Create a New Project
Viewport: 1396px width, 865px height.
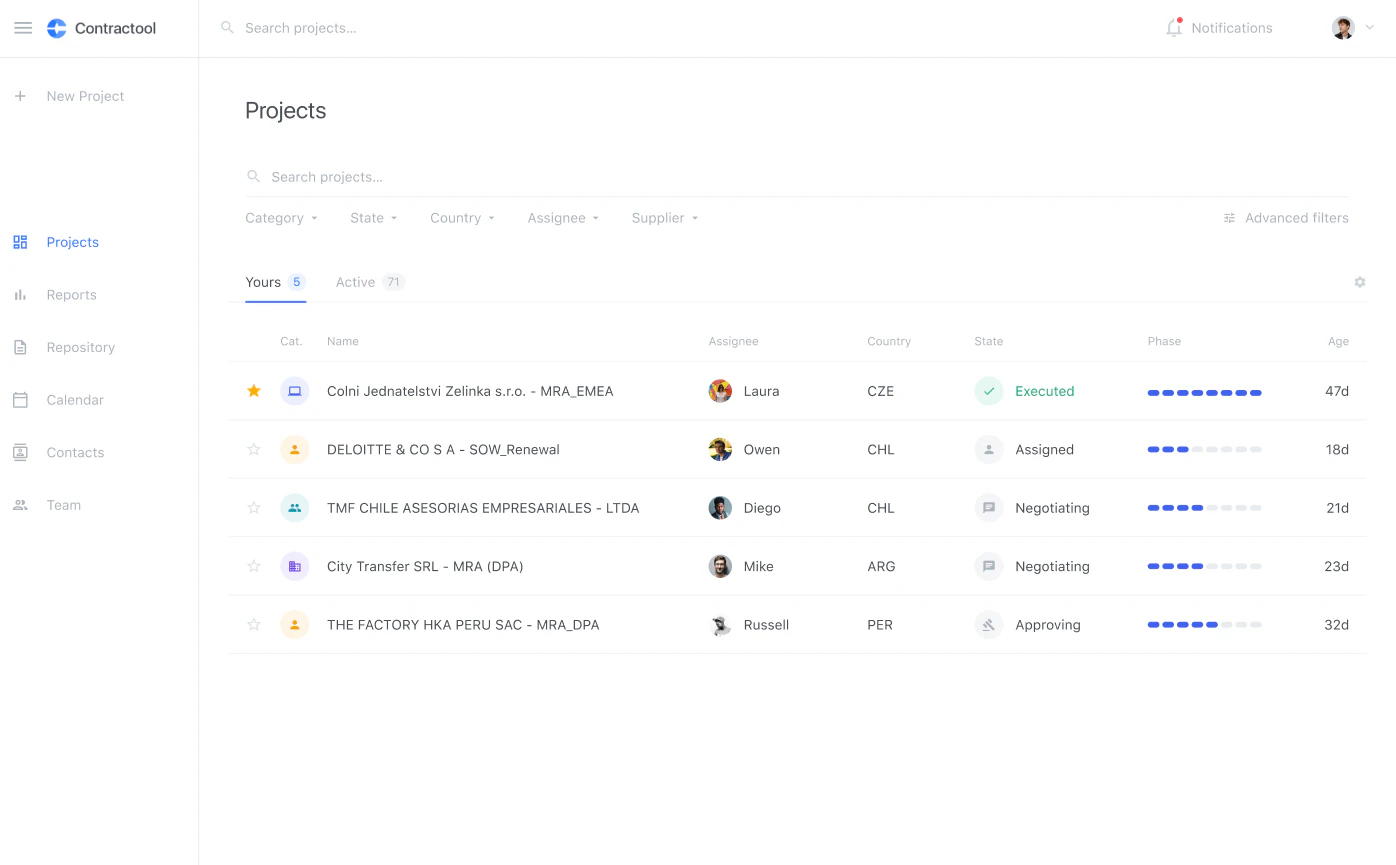(84, 95)
